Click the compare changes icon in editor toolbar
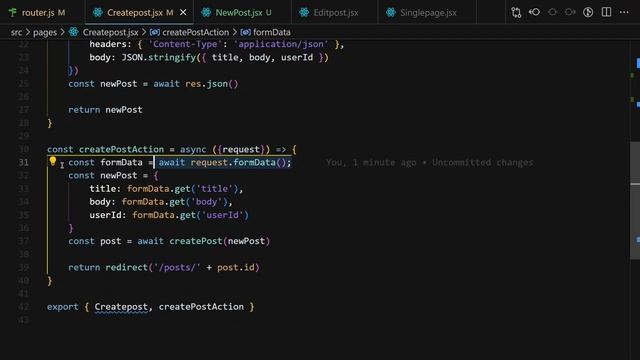Screen dimensions: 640x360 [x=516, y=12]
